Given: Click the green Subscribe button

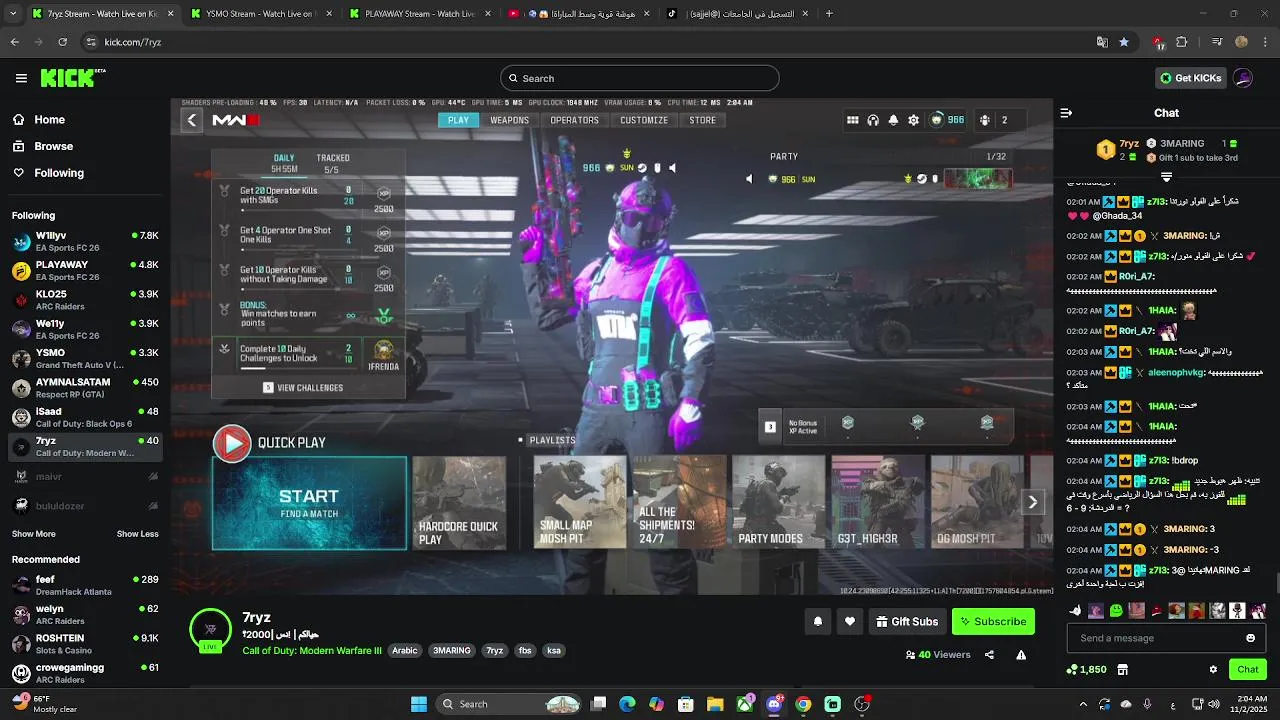Looking at the screenshot, I should (x=993, y=621).
